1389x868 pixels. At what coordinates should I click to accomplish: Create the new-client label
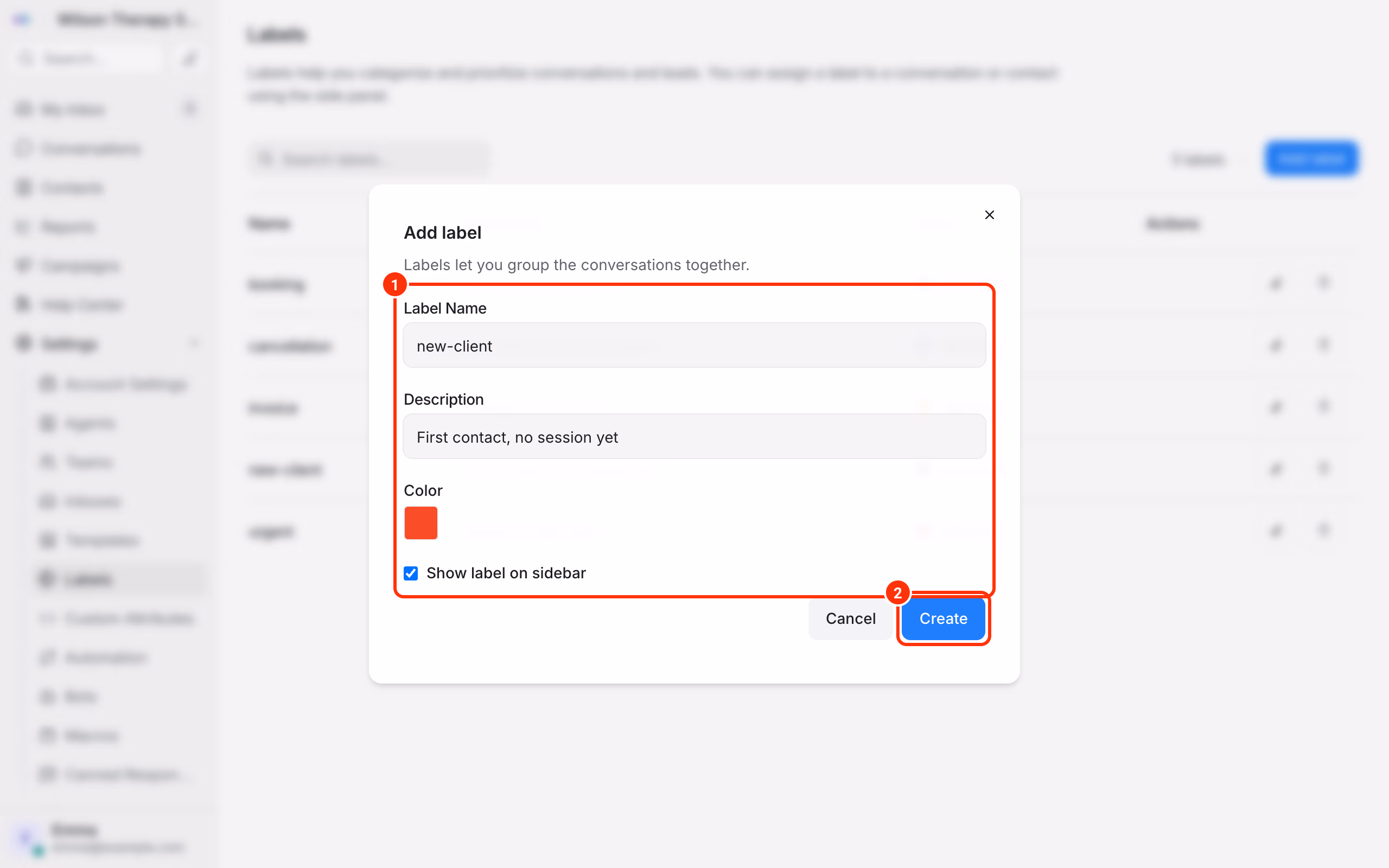[x=943, y=618]
